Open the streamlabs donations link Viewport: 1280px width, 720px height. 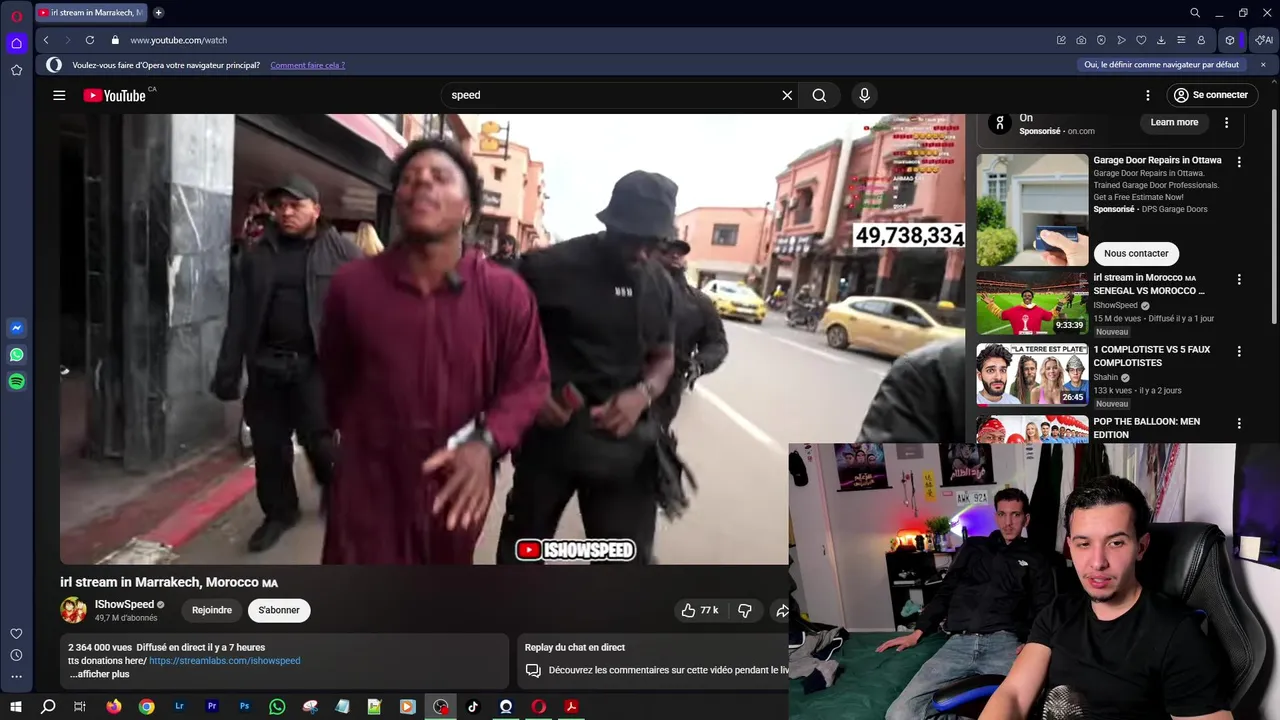(224, 661)
